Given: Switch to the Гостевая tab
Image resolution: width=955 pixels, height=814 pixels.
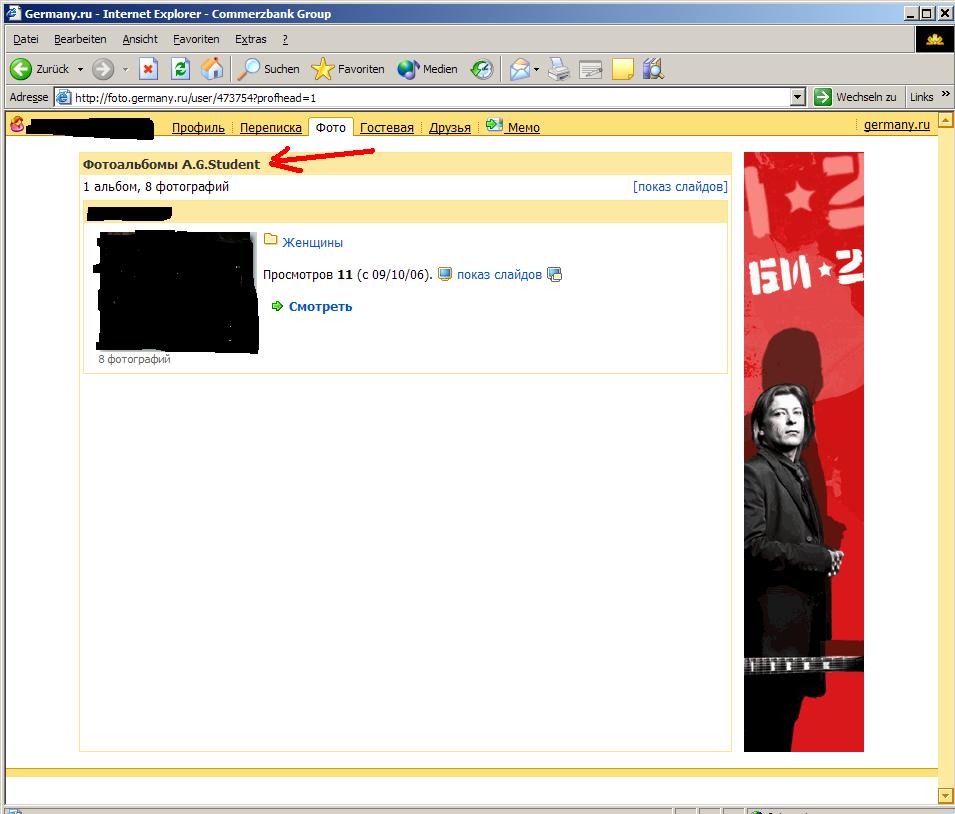Looking at the screenshot, I should point(386,127).
